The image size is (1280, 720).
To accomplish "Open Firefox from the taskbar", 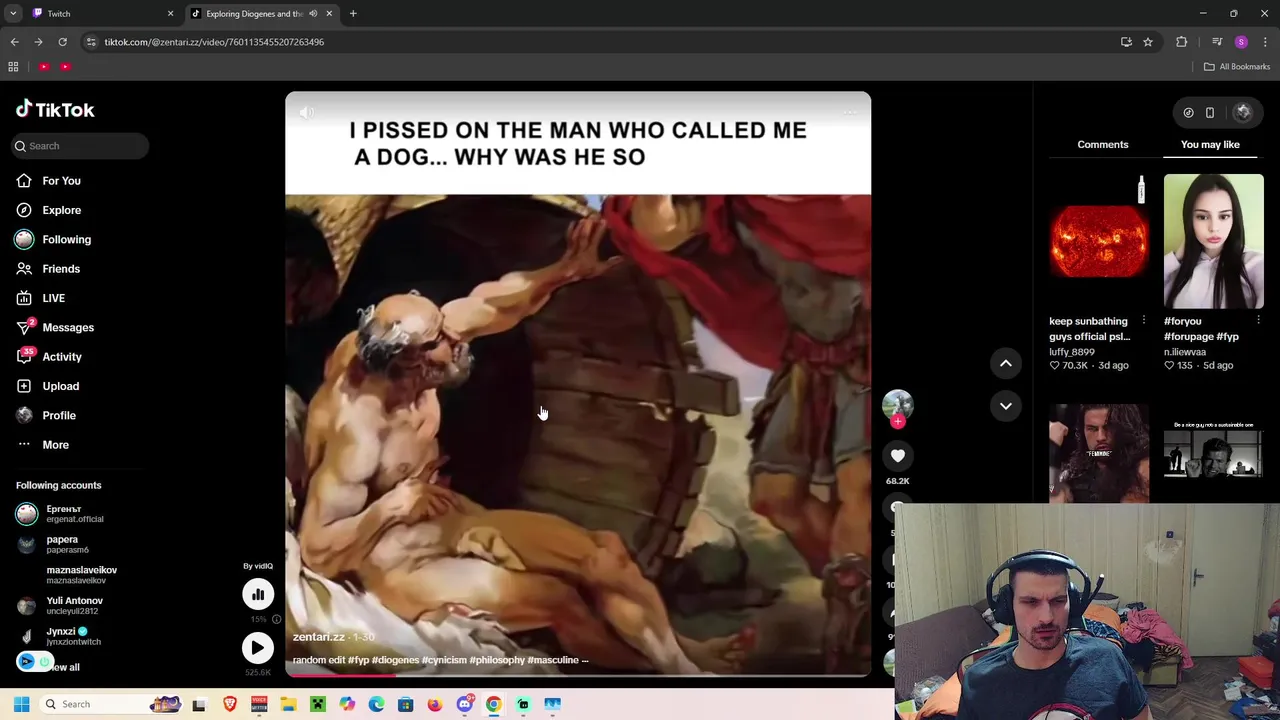I will (x=434, y=704).
